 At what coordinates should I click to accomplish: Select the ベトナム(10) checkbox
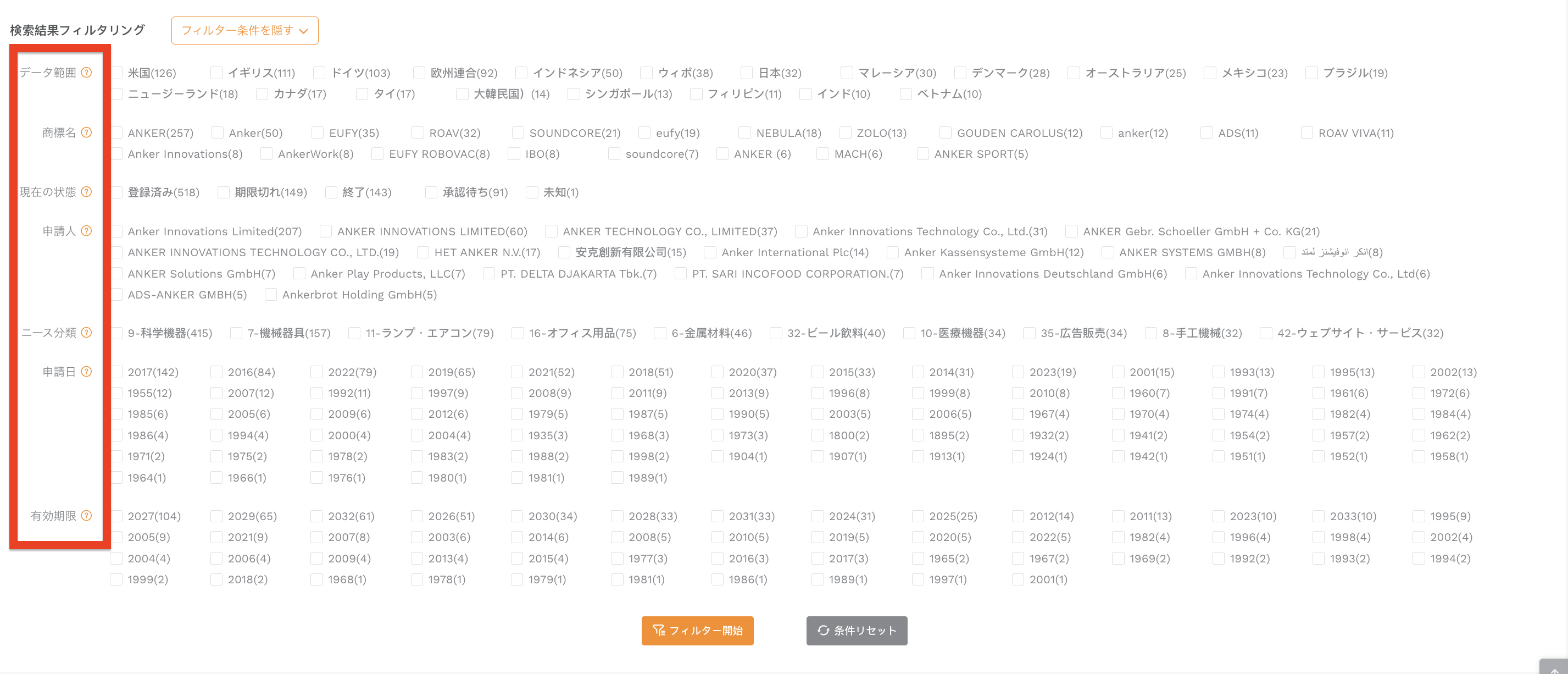(906, 94)
